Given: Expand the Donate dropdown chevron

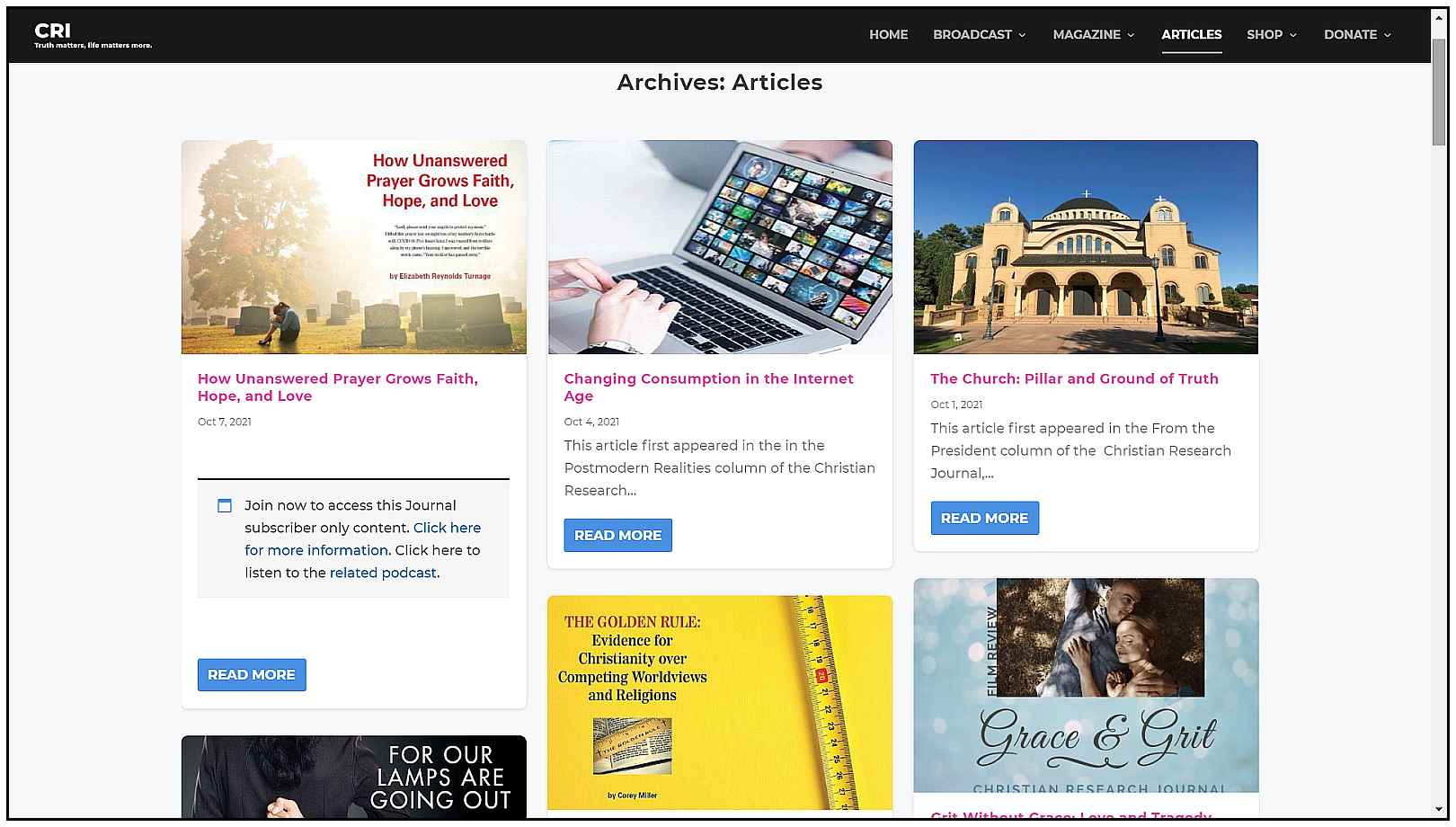Looking at the screenshot, I should pyautogui.click(x=1387, y=35).
